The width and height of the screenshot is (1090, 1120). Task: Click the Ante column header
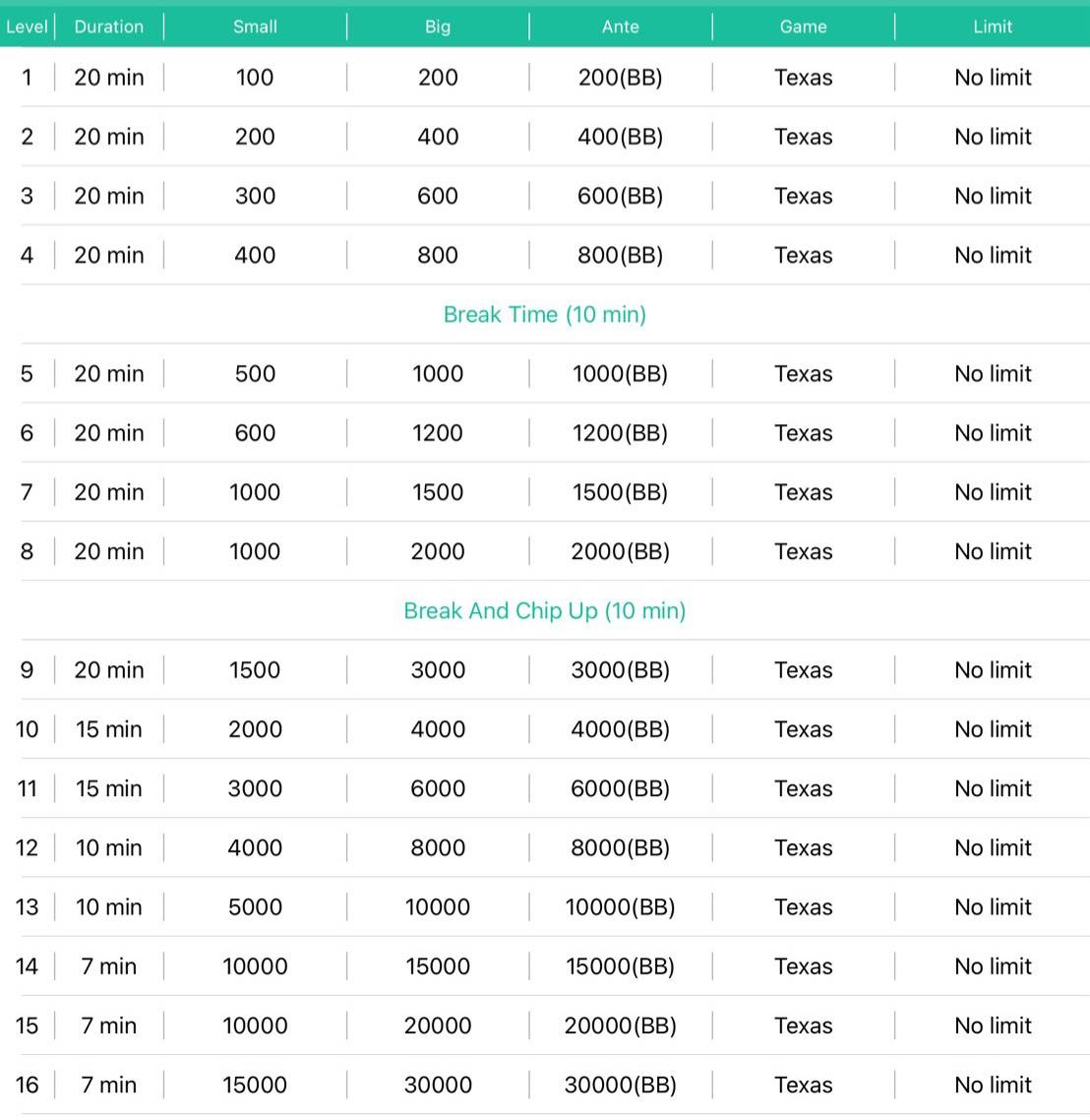click(620, 27)
